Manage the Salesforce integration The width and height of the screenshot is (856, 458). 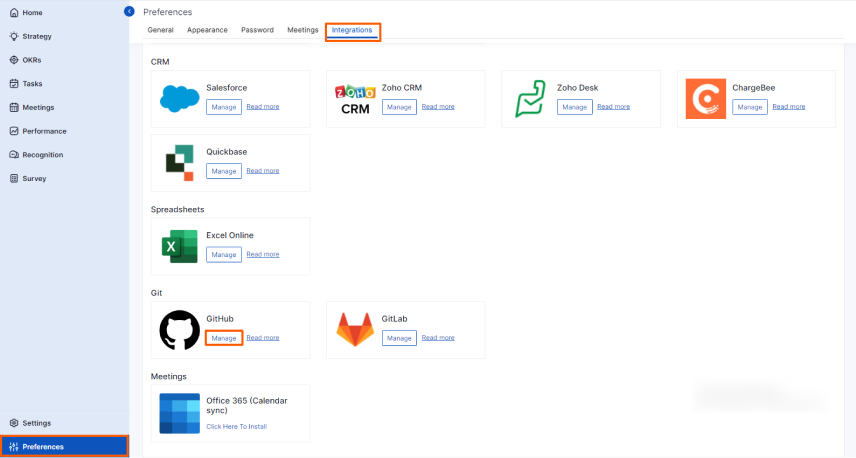(224, 107)
